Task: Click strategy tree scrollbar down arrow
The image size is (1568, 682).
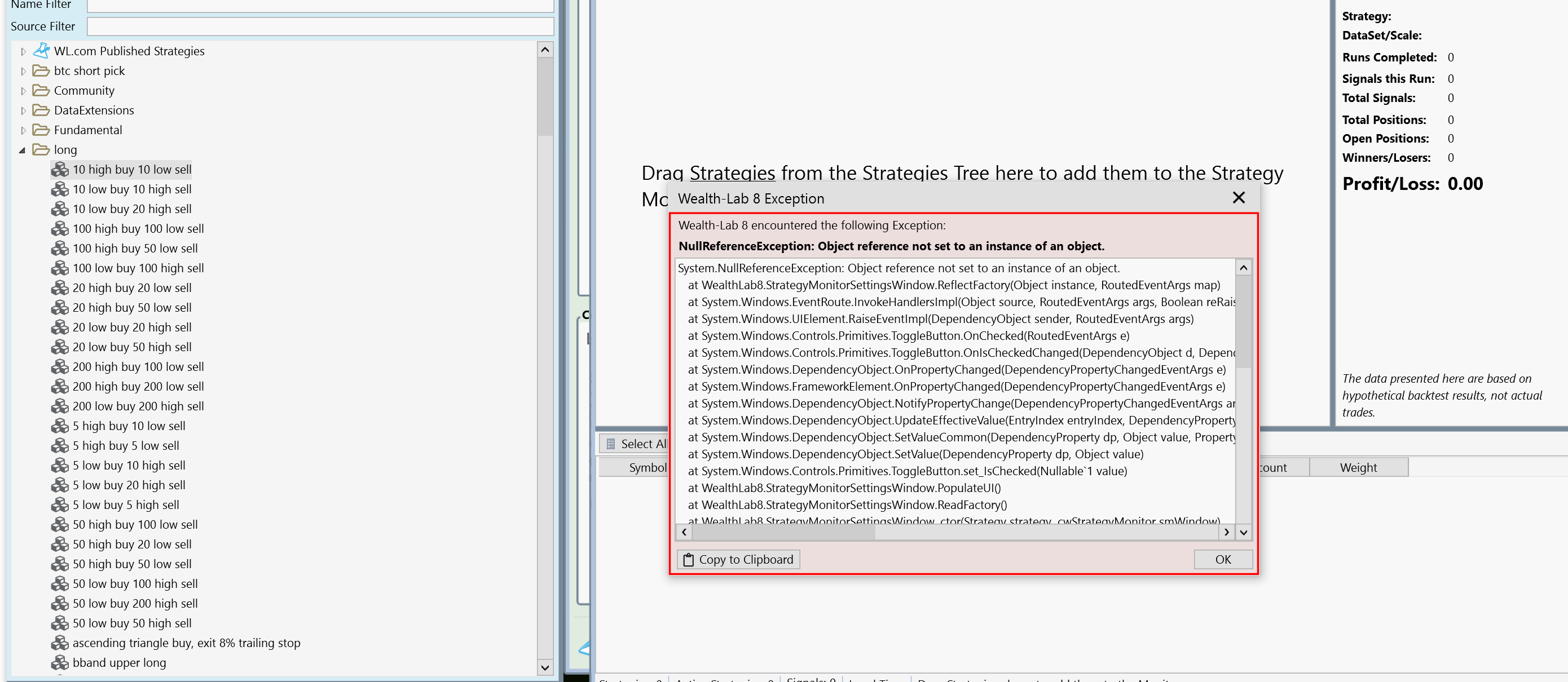Action: (x=545, y=667)
